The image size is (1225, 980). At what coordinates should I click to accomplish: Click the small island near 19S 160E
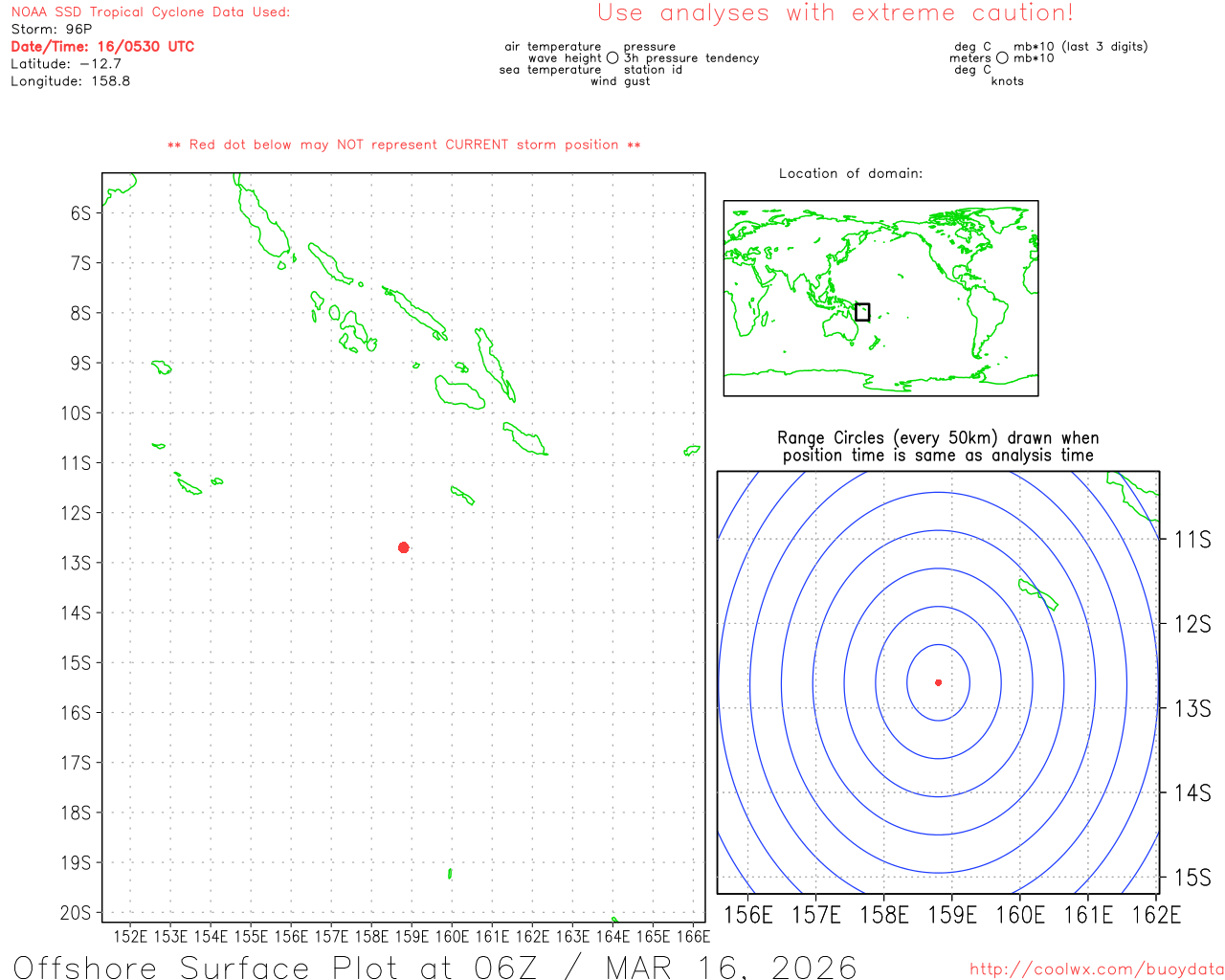point(450,873)
